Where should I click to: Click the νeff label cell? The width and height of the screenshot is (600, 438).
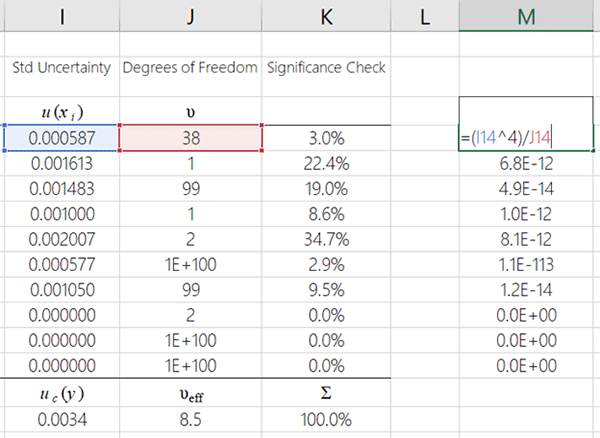tap(191, 393)
